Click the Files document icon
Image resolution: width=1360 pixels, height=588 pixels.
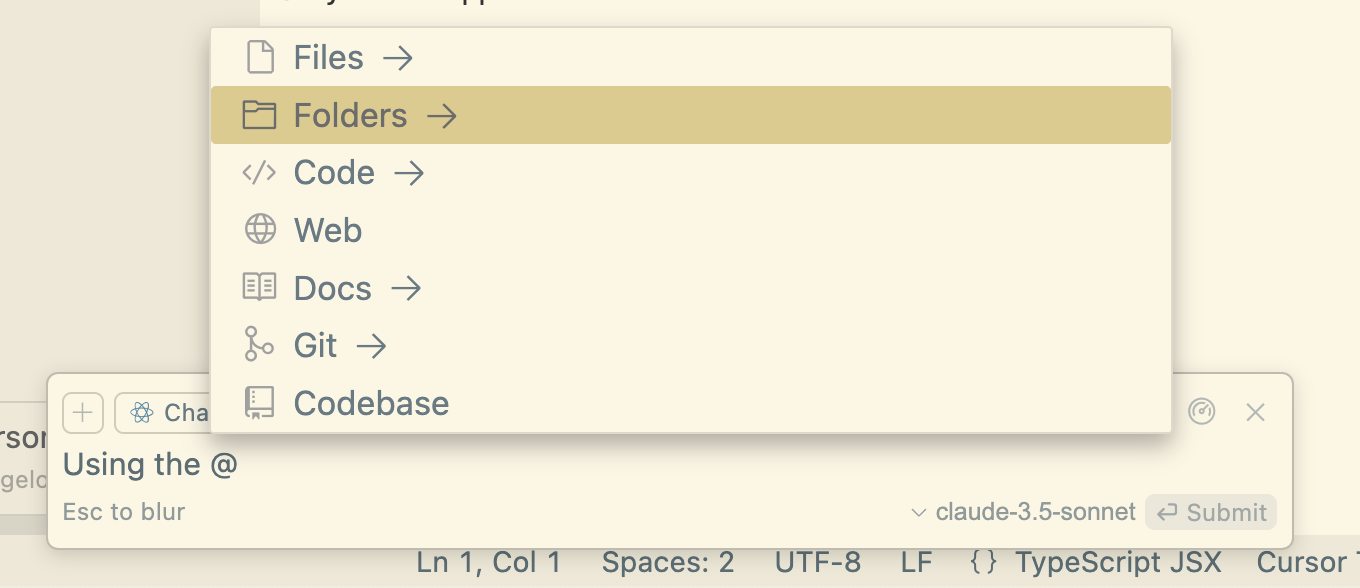pos(260,57)
